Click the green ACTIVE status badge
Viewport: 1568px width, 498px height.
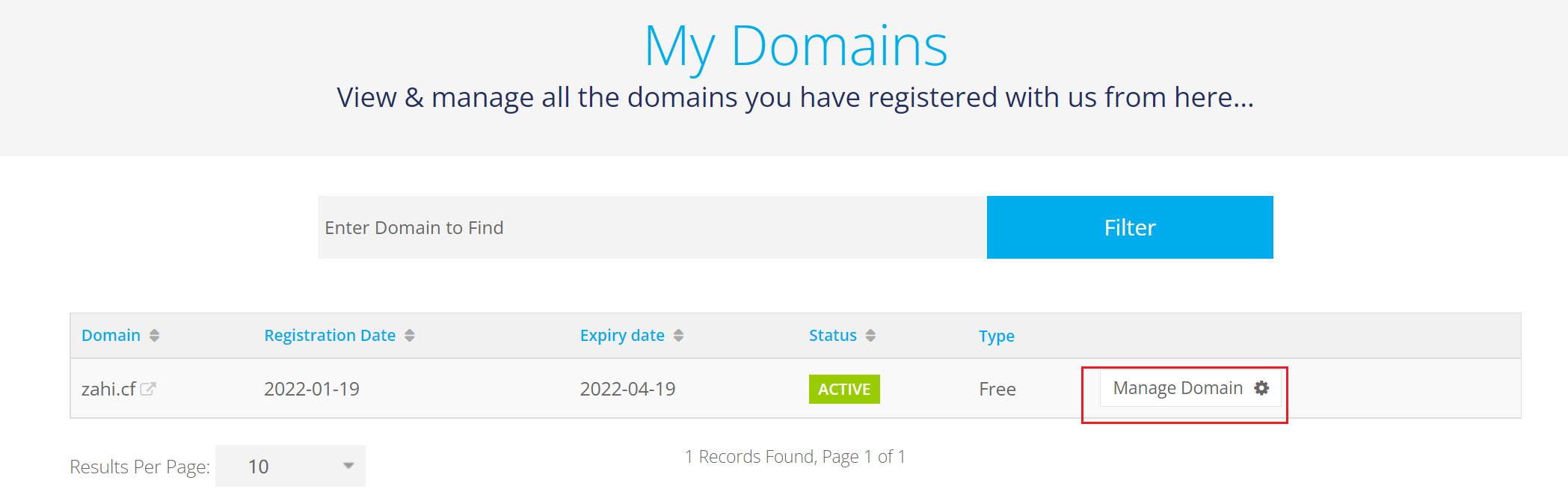click(844, 389)
